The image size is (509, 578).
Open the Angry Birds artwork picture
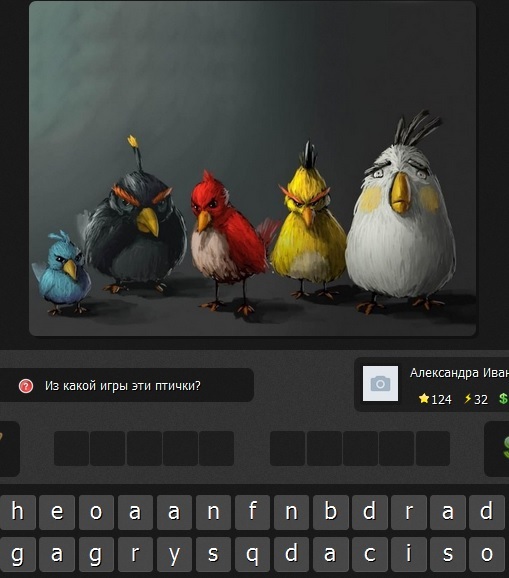tap(252, 168)
